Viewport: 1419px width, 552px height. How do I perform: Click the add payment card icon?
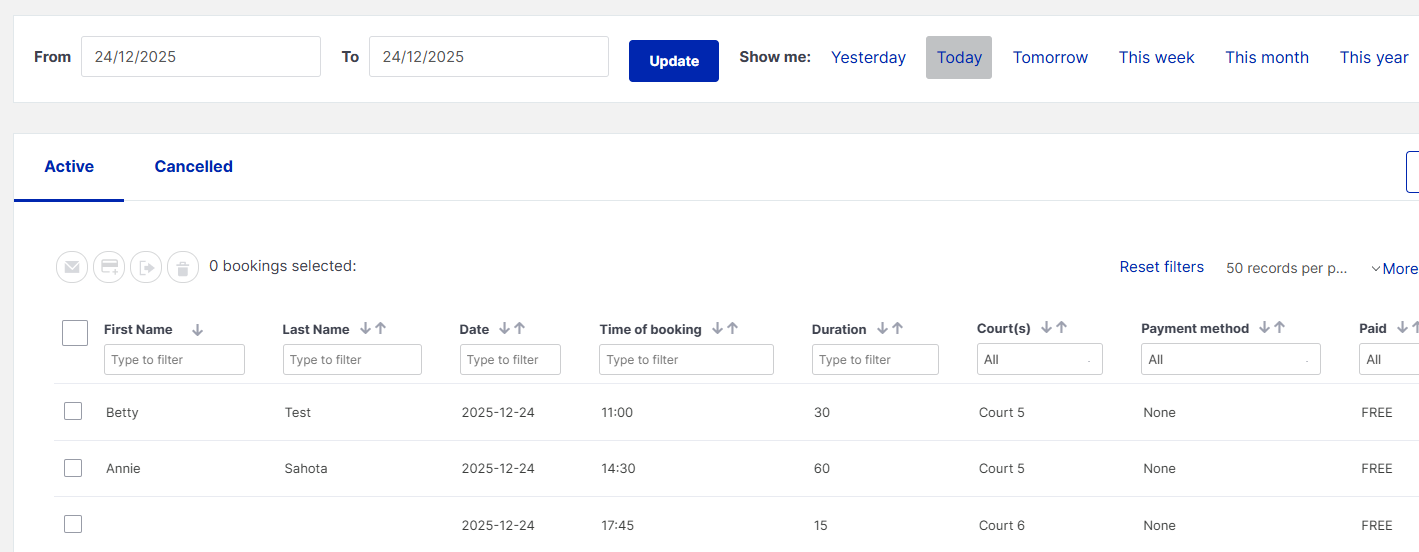(109, 267)
